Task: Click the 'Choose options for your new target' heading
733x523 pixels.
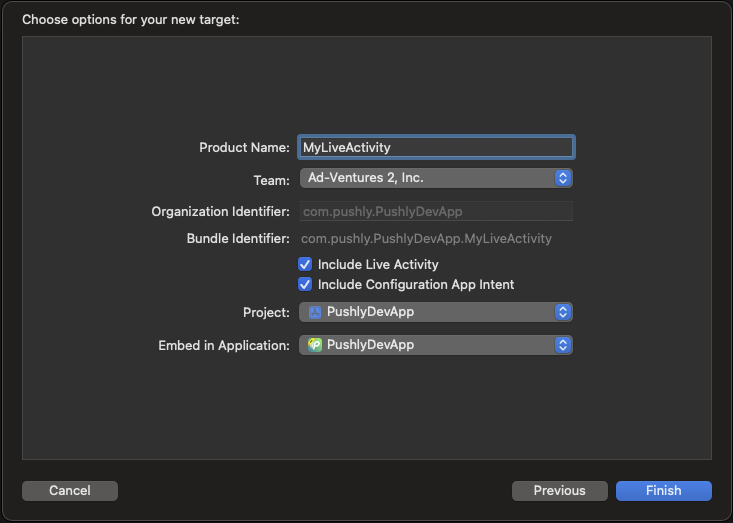Action: click(131, 19)
